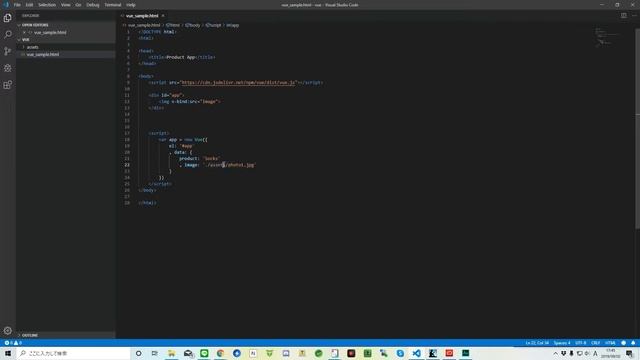
Task: Click the feedback smiley in status bar
Action: point(623,343)
